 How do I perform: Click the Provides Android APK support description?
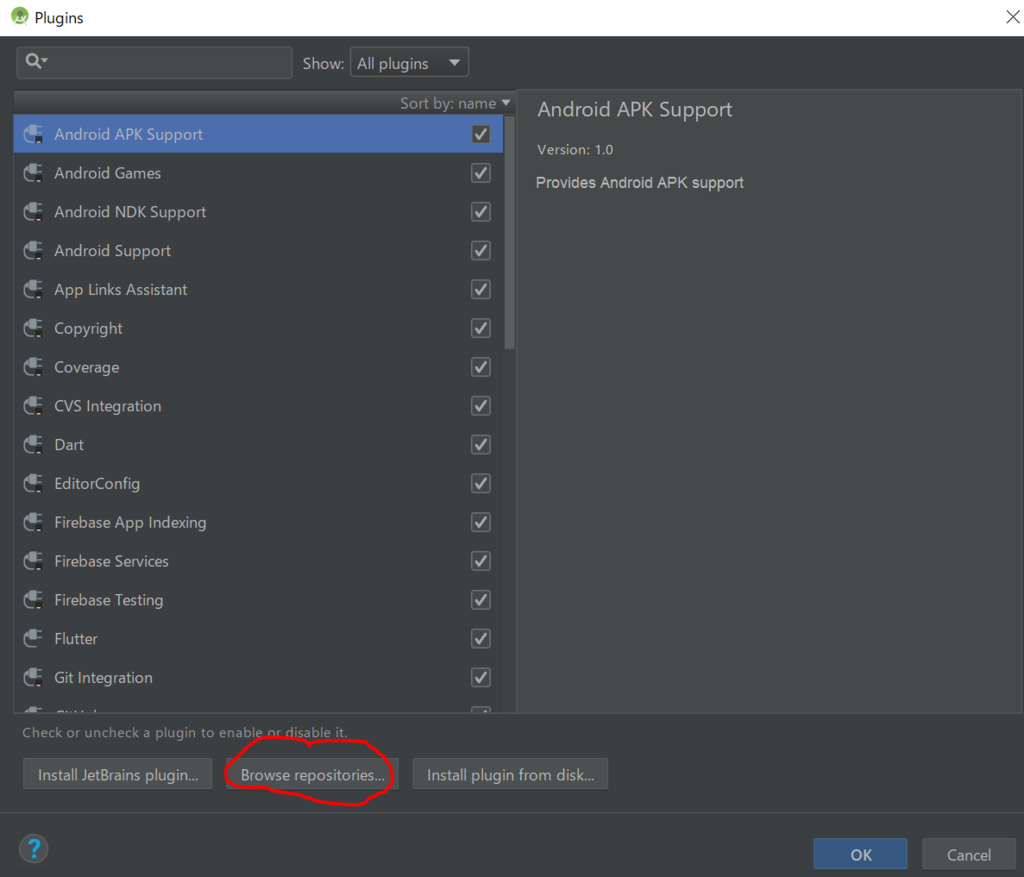pos(639,183)
